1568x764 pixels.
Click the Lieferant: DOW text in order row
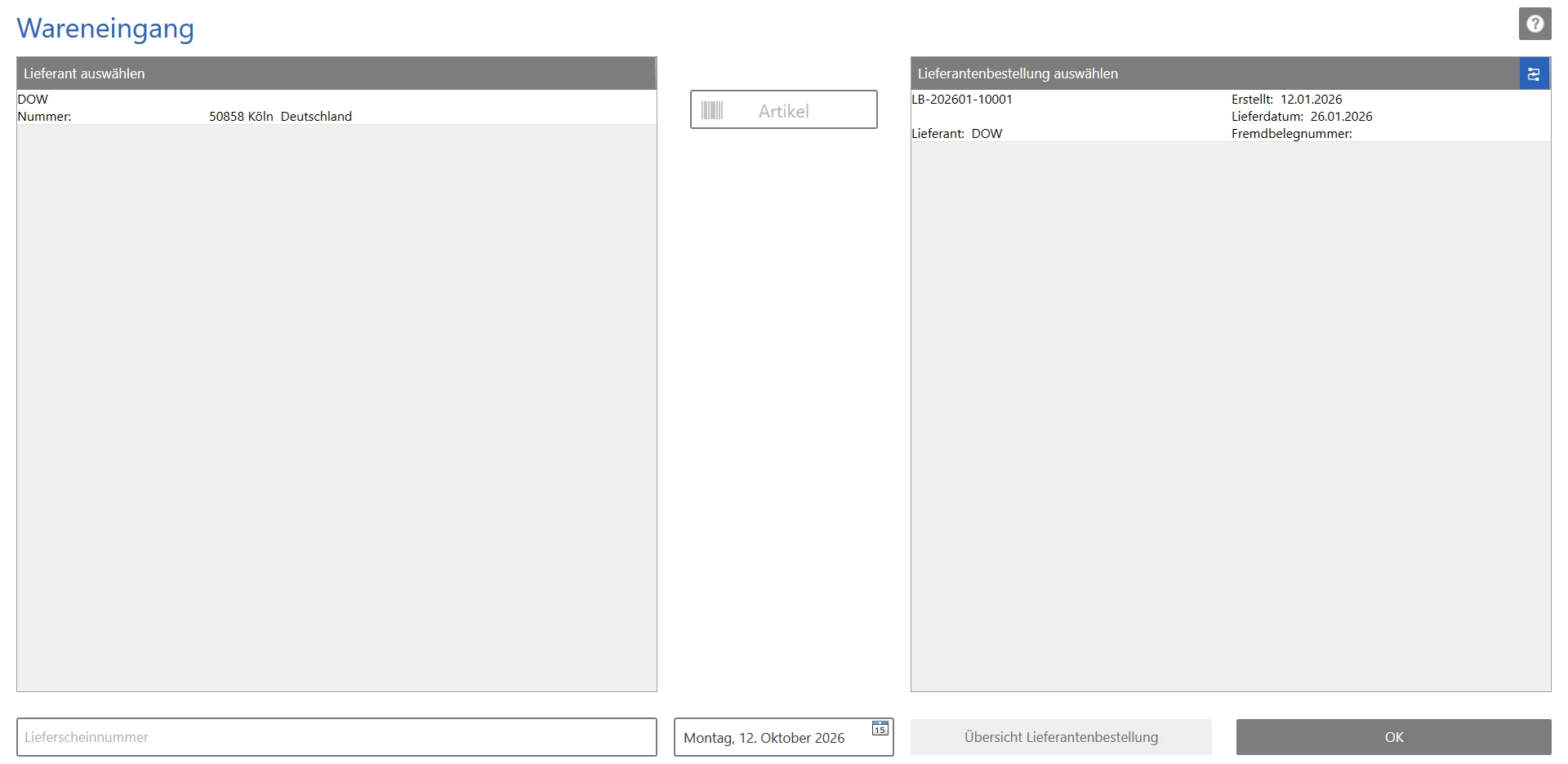[x=957, y=134]
